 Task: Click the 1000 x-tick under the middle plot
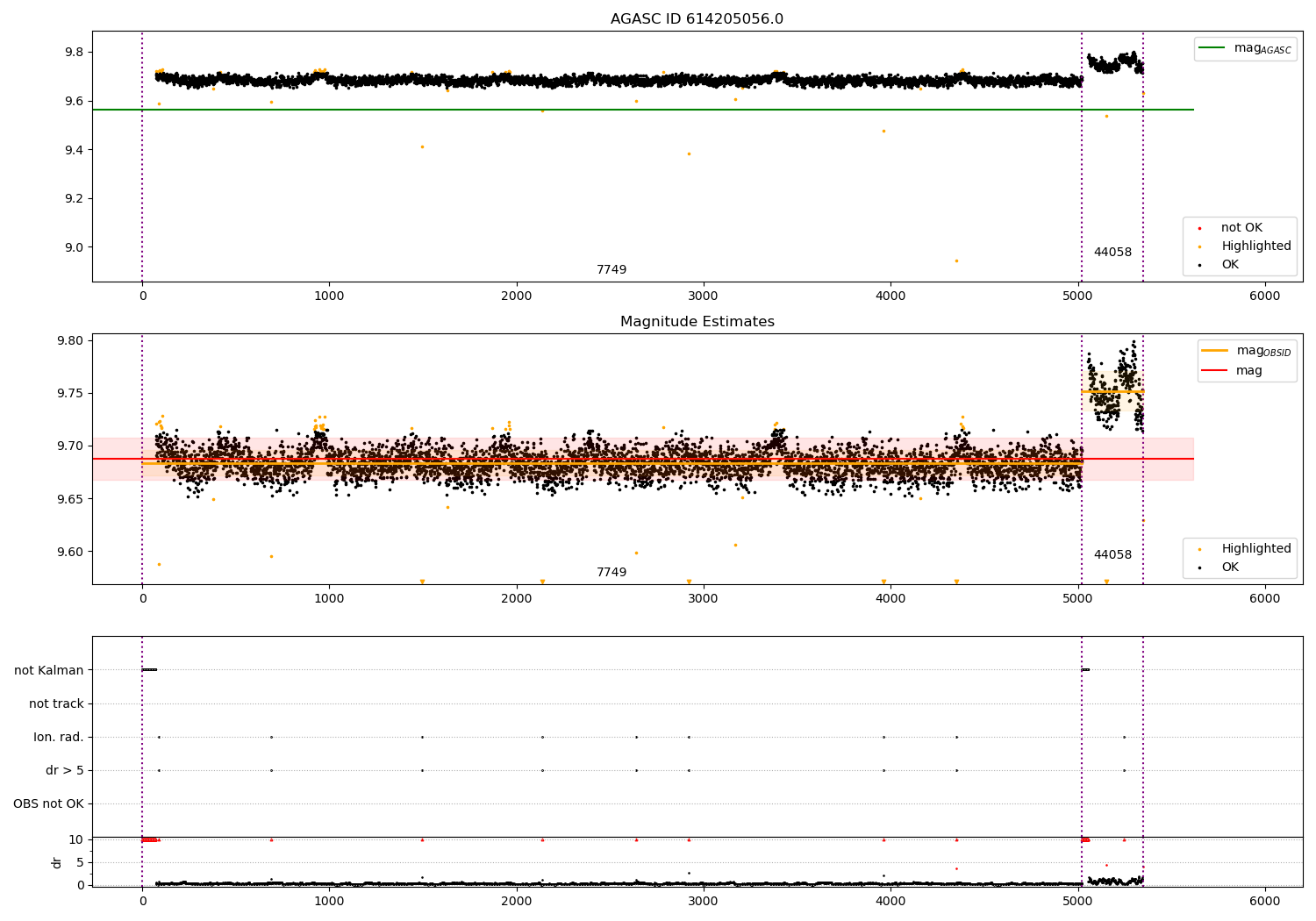(x=329, y=599)
